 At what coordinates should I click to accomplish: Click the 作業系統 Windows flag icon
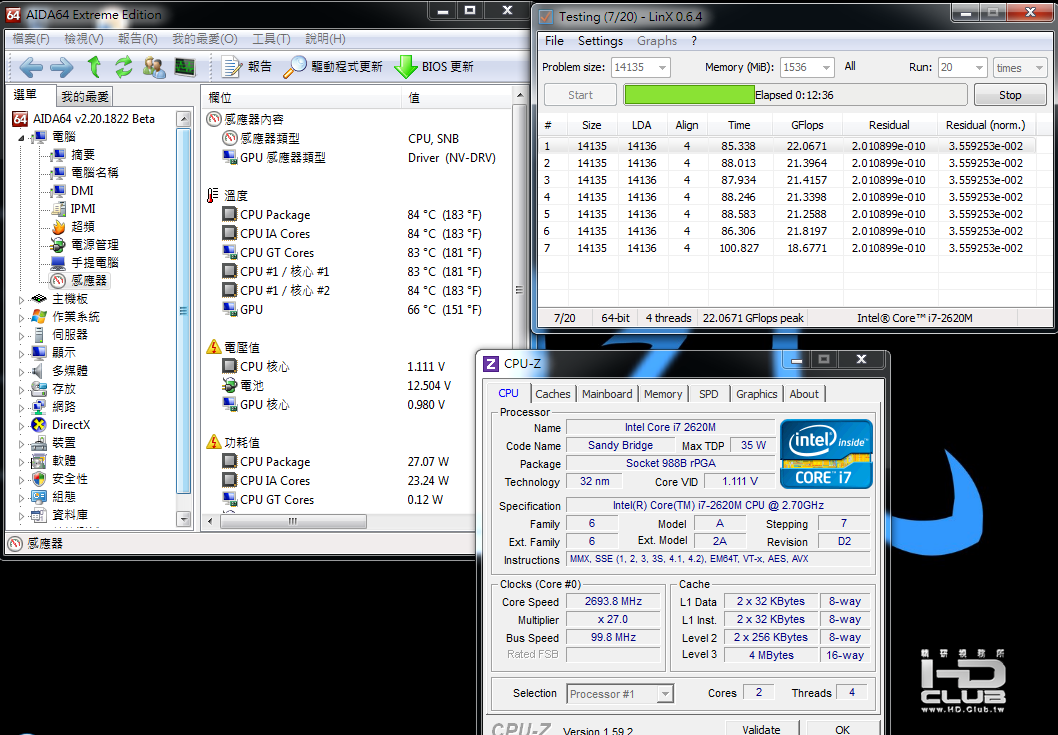pyautogui.click(x=39, y=317)
